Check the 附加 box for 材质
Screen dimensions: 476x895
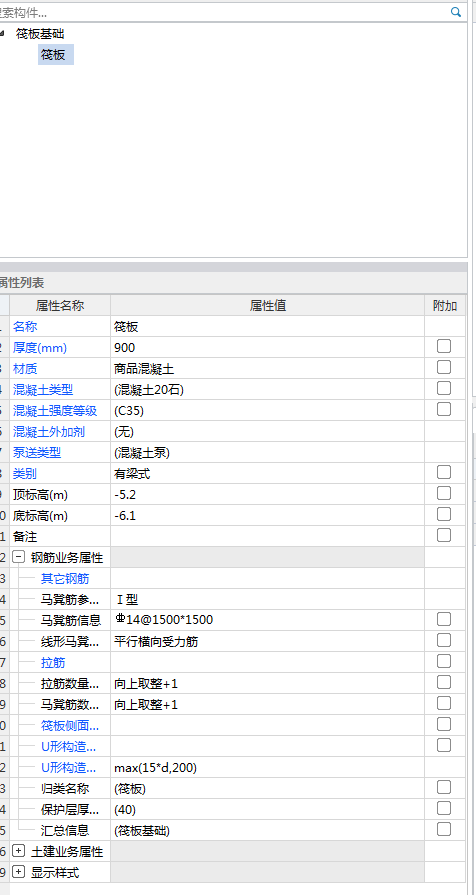[444, 367]
